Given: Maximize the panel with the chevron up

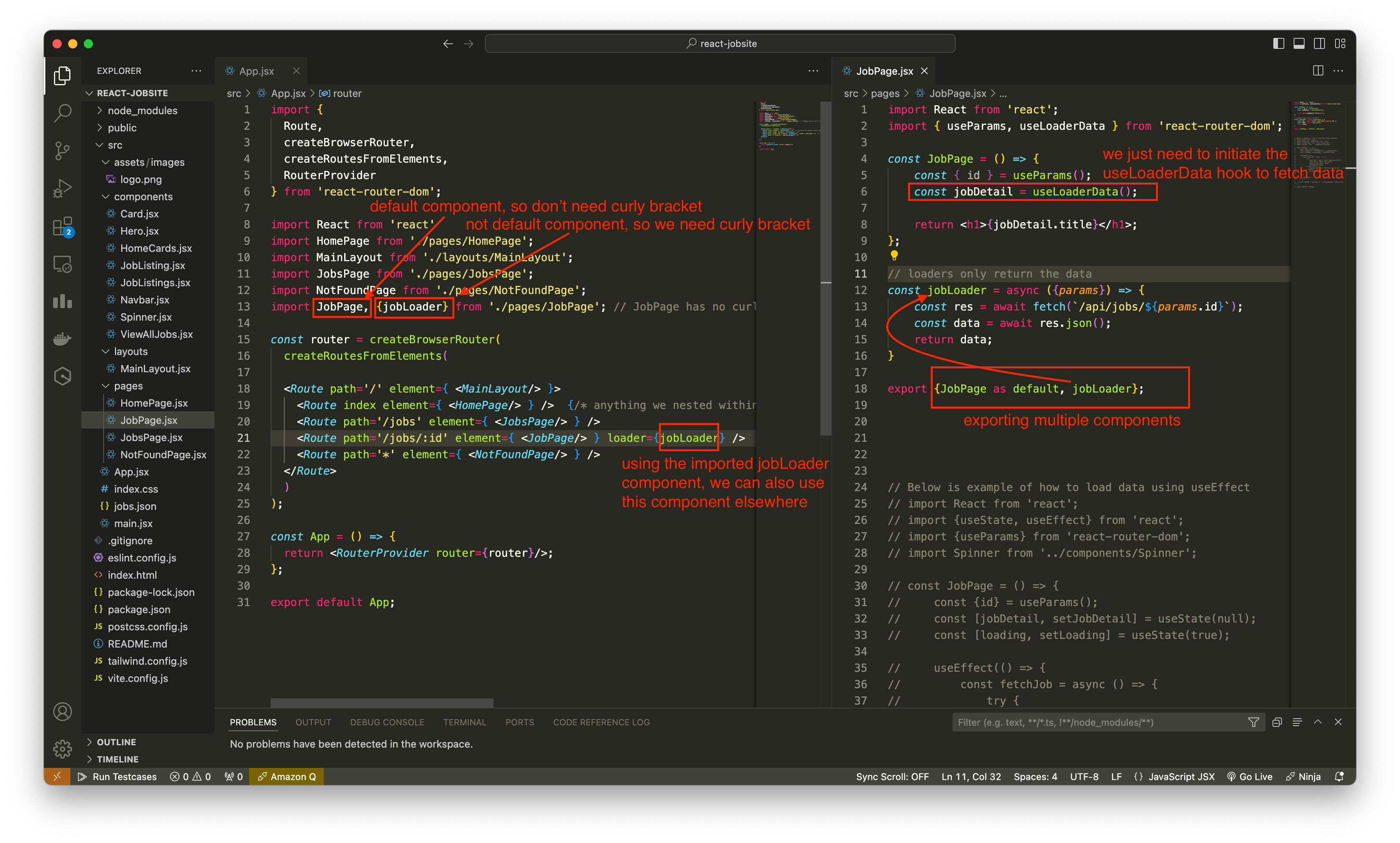Looking at the screenshot, I should (x=1317, y=722).
